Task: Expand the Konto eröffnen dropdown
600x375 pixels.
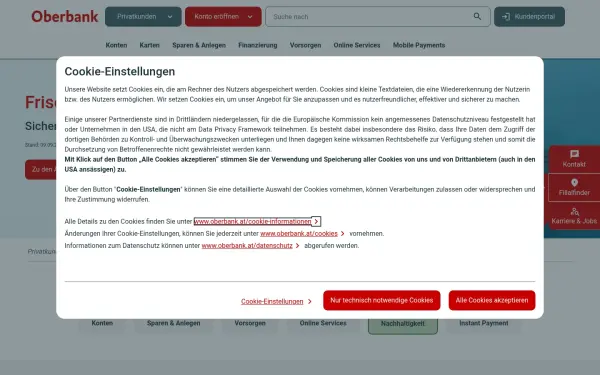Action: click(x=223, y=16)
